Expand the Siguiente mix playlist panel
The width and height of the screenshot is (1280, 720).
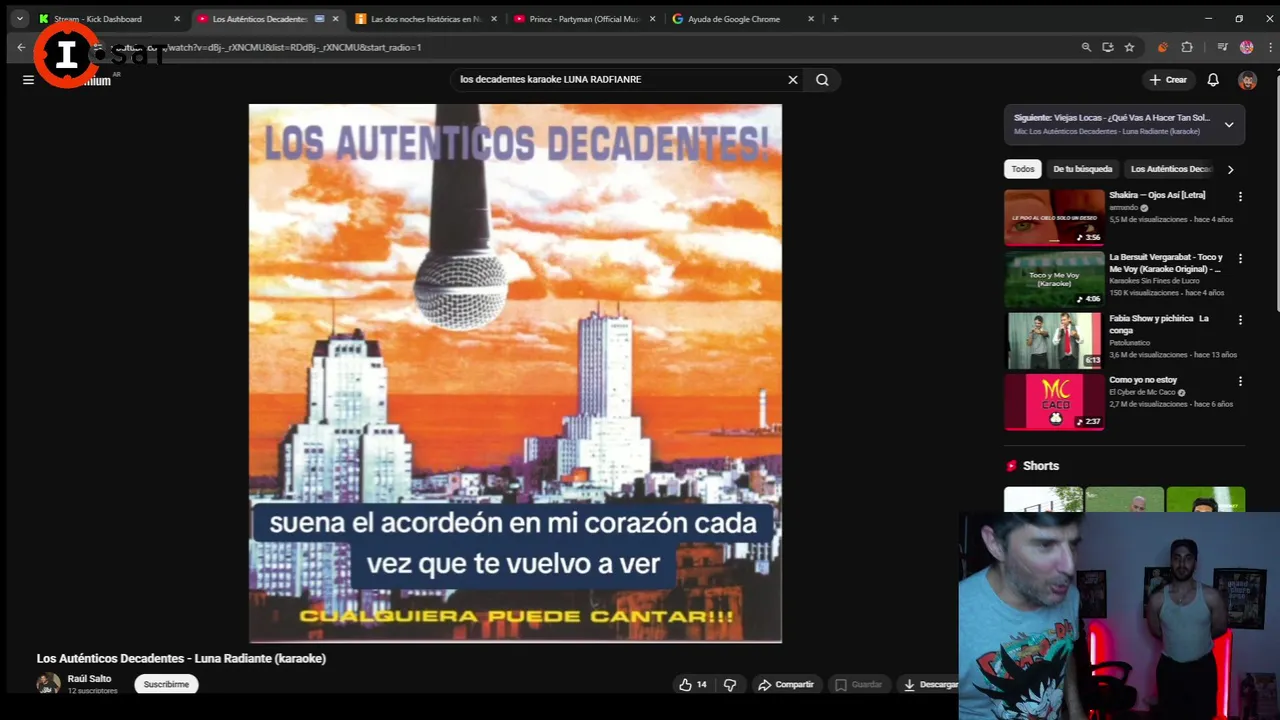pos(1229,125)
